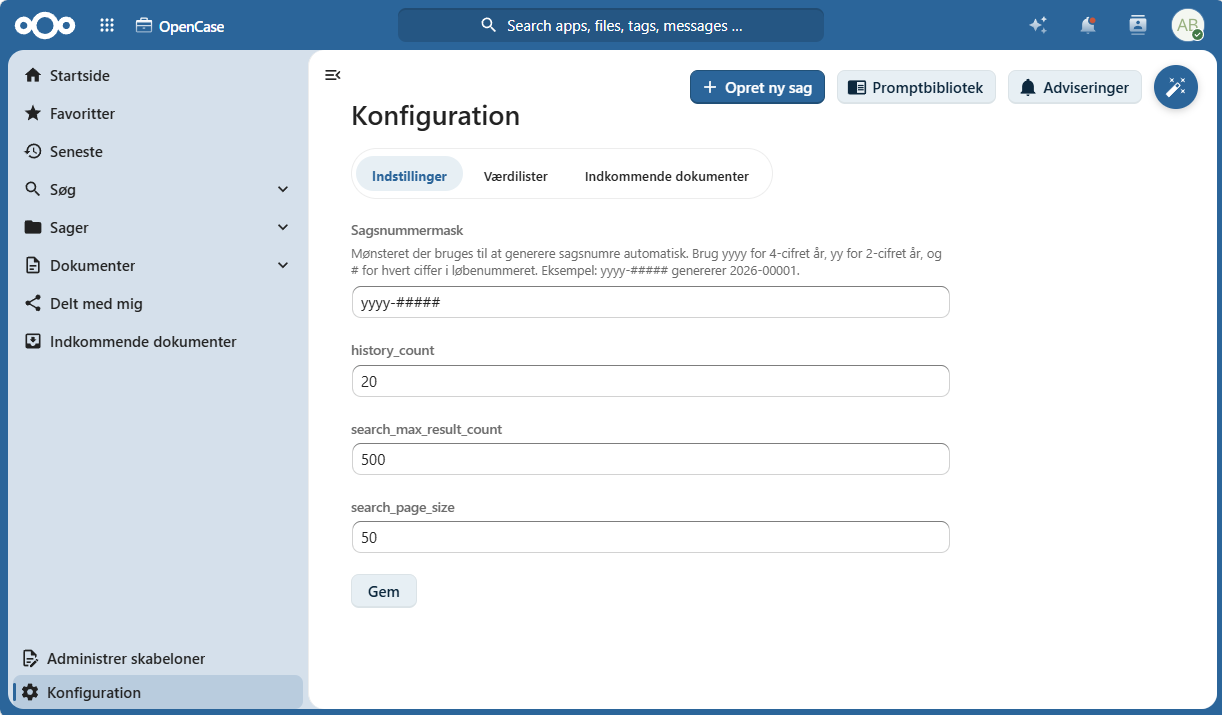Click the Sagsnummermask input field
This screenshot has width=1222, height=715.
650,302
